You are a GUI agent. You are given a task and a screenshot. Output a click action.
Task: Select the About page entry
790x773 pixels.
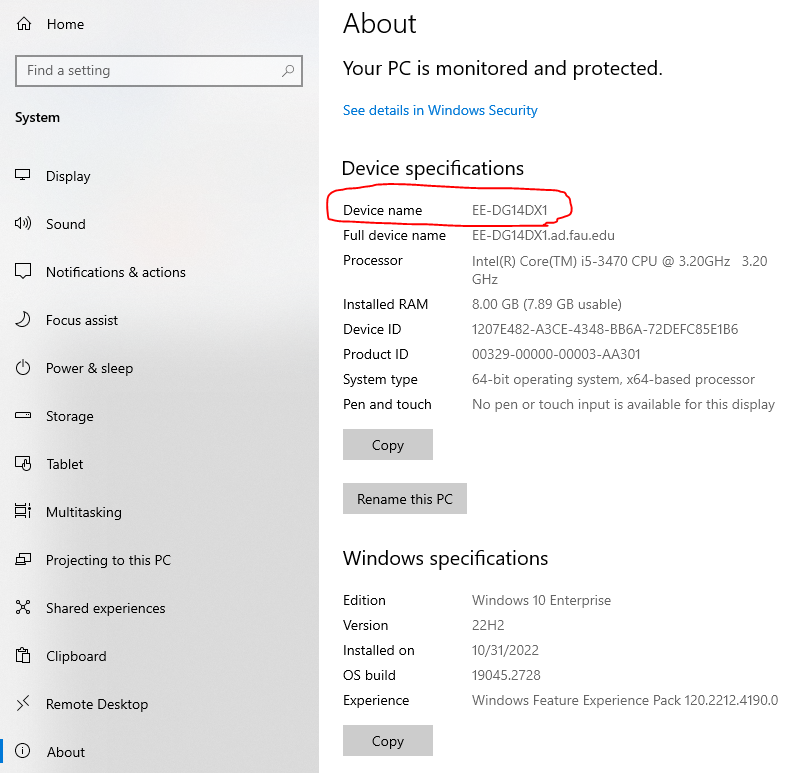(65, 752)
